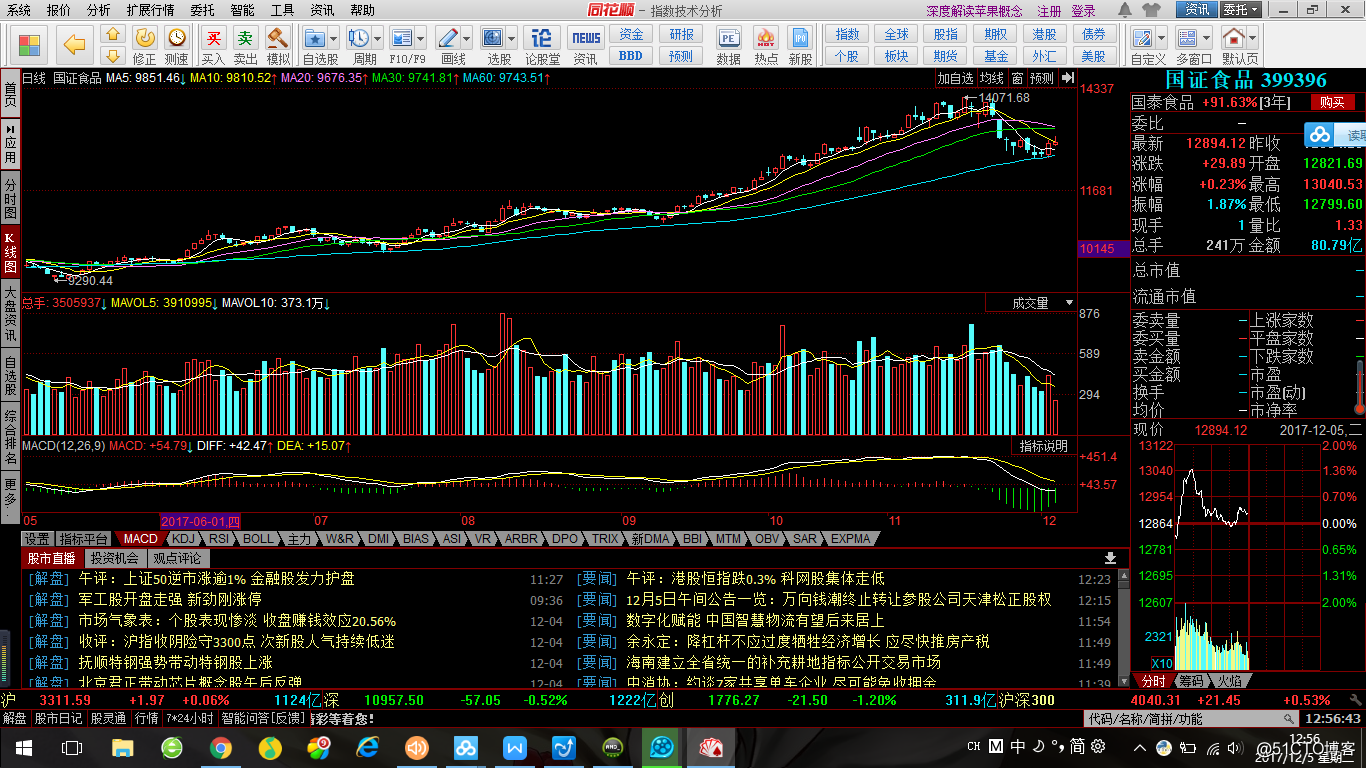The width and height of the screenshot is (1366, 768).
Task: Click the 买入 buy icon
Action: 213,38
